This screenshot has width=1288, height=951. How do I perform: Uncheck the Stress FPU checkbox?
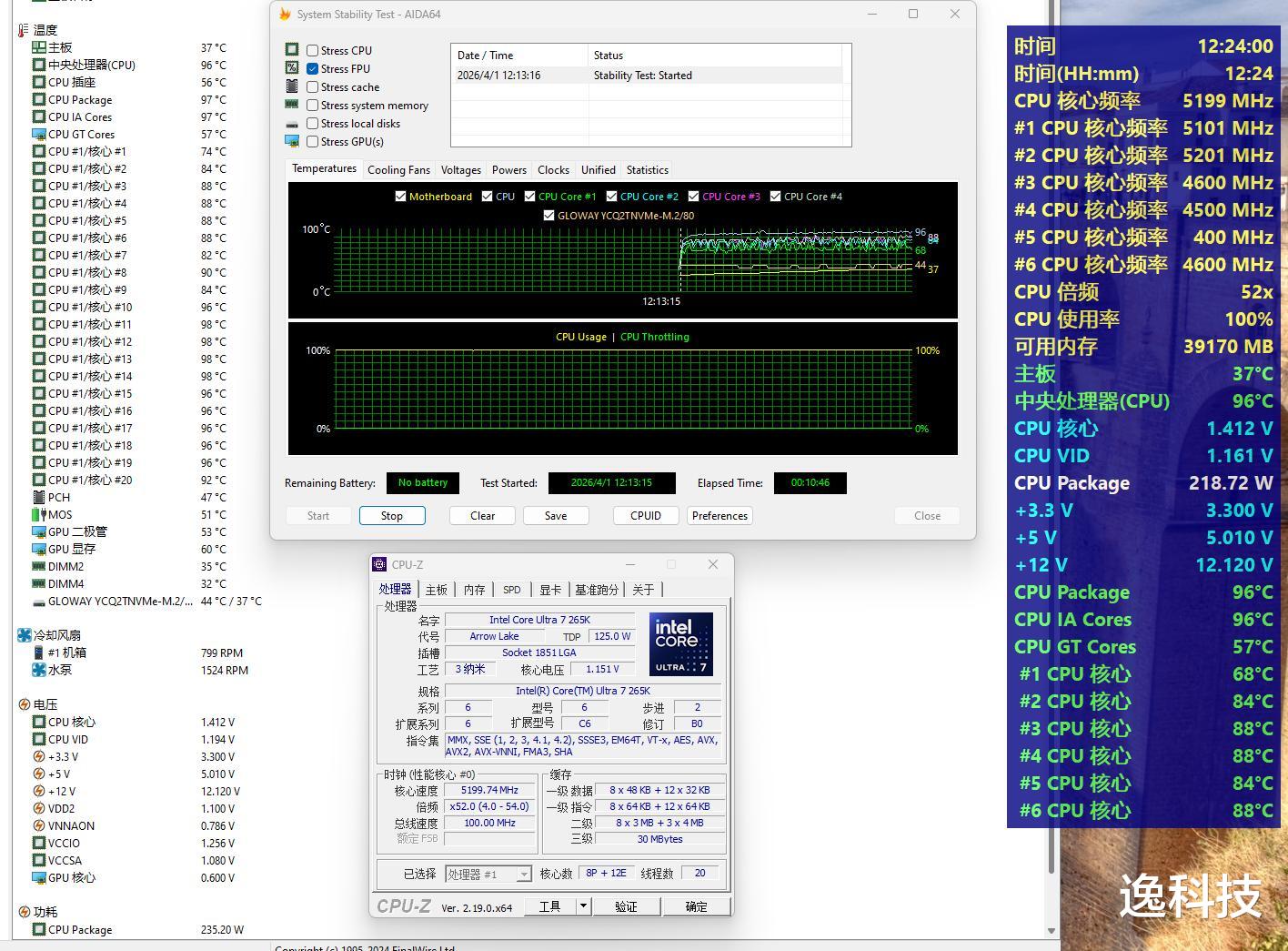313,69
